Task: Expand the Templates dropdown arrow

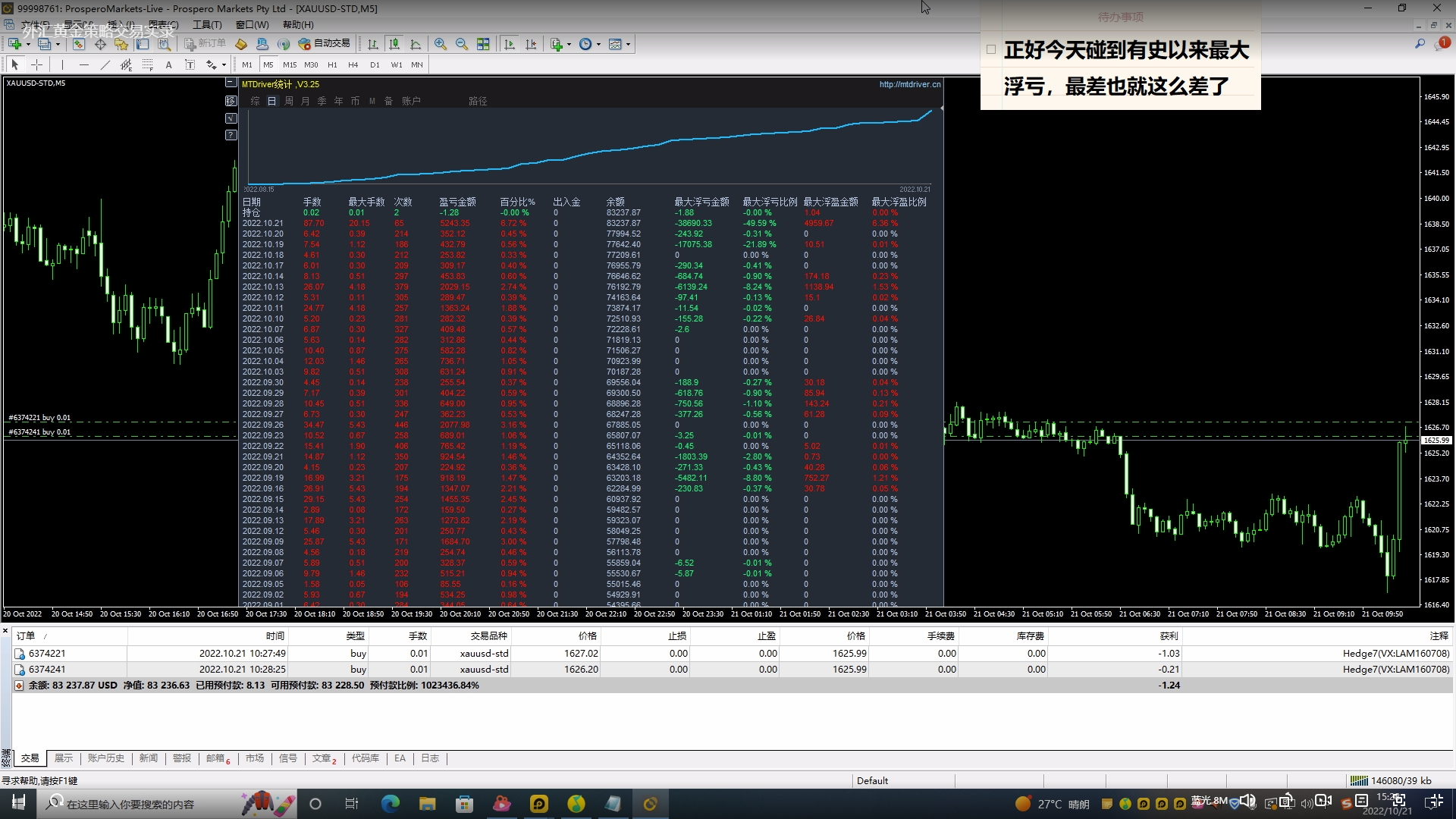Action: coord(628,44)
